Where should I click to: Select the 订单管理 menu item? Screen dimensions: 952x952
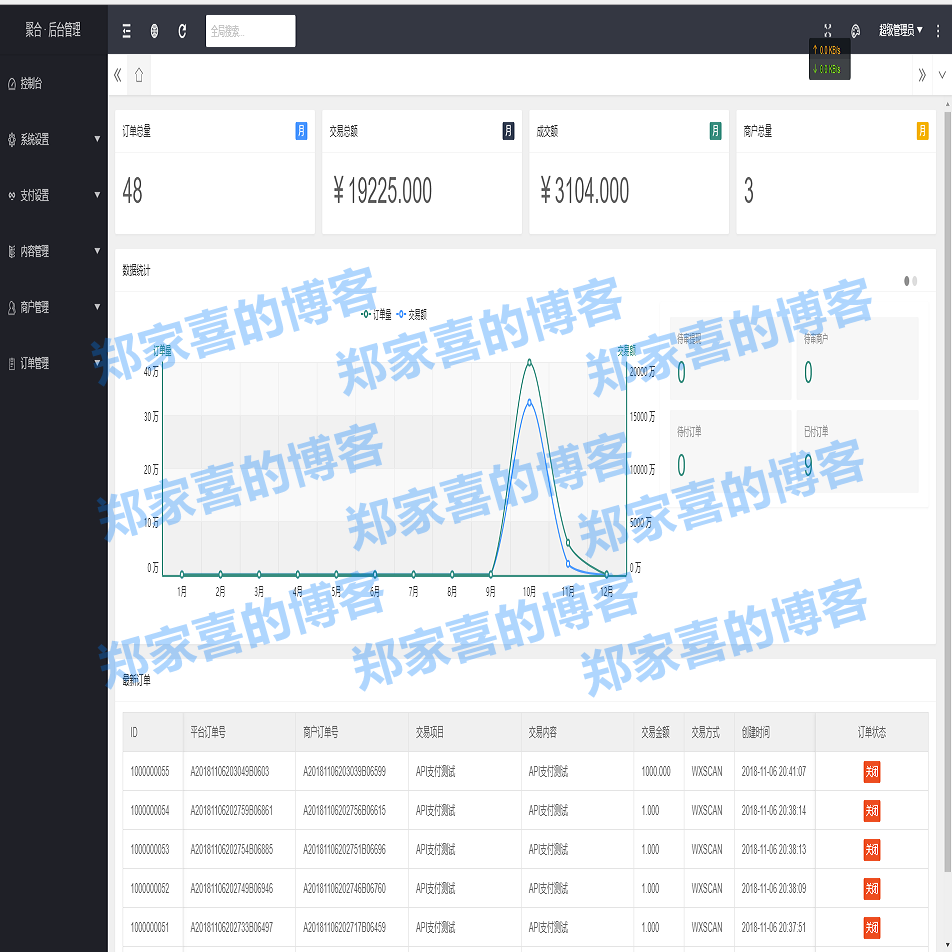point(45,363)
